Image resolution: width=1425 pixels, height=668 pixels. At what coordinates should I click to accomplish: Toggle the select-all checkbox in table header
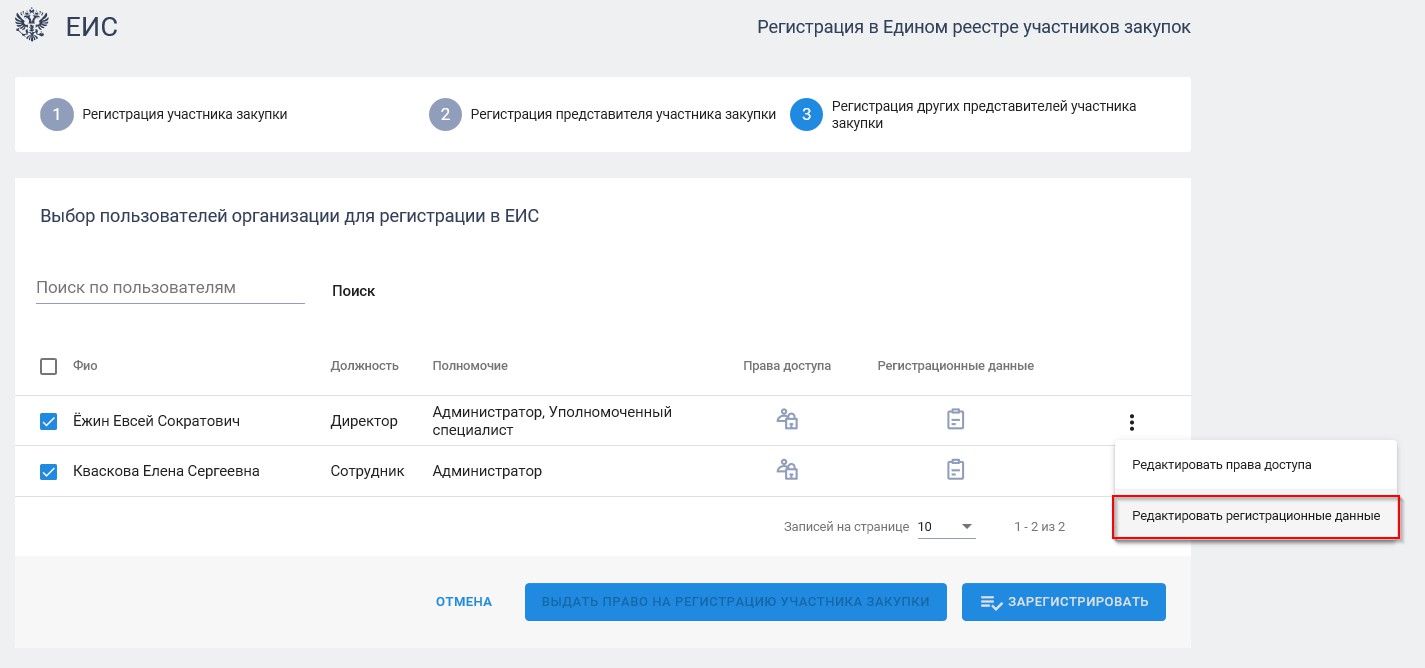click(49, 366)
